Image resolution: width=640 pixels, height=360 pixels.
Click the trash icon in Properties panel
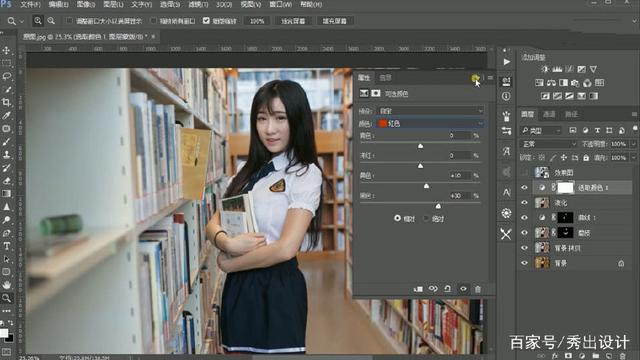coord(478,289)
